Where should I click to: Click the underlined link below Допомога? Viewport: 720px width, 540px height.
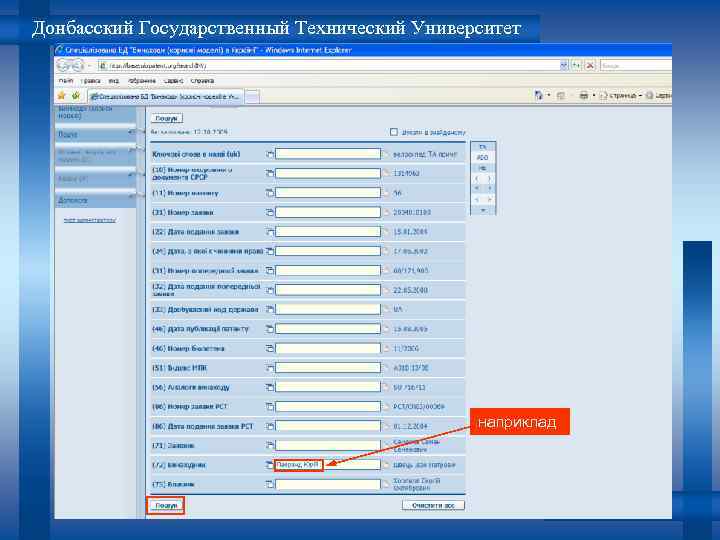pos(90,220)
